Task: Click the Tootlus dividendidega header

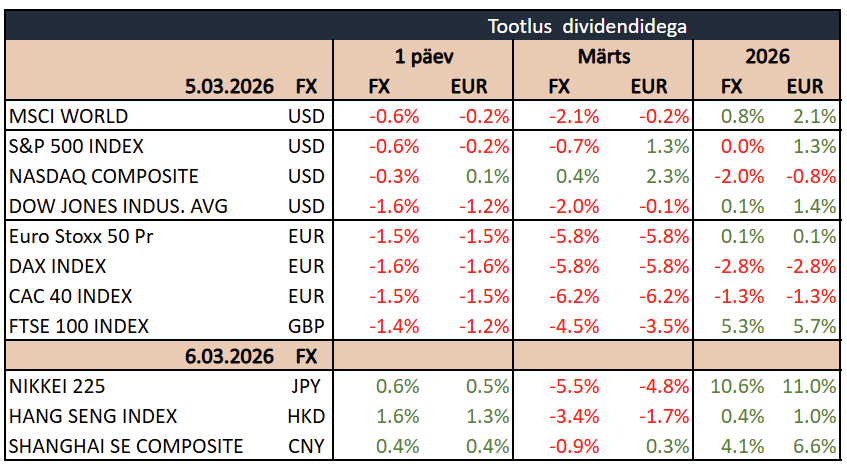Action: click(586, 25)
